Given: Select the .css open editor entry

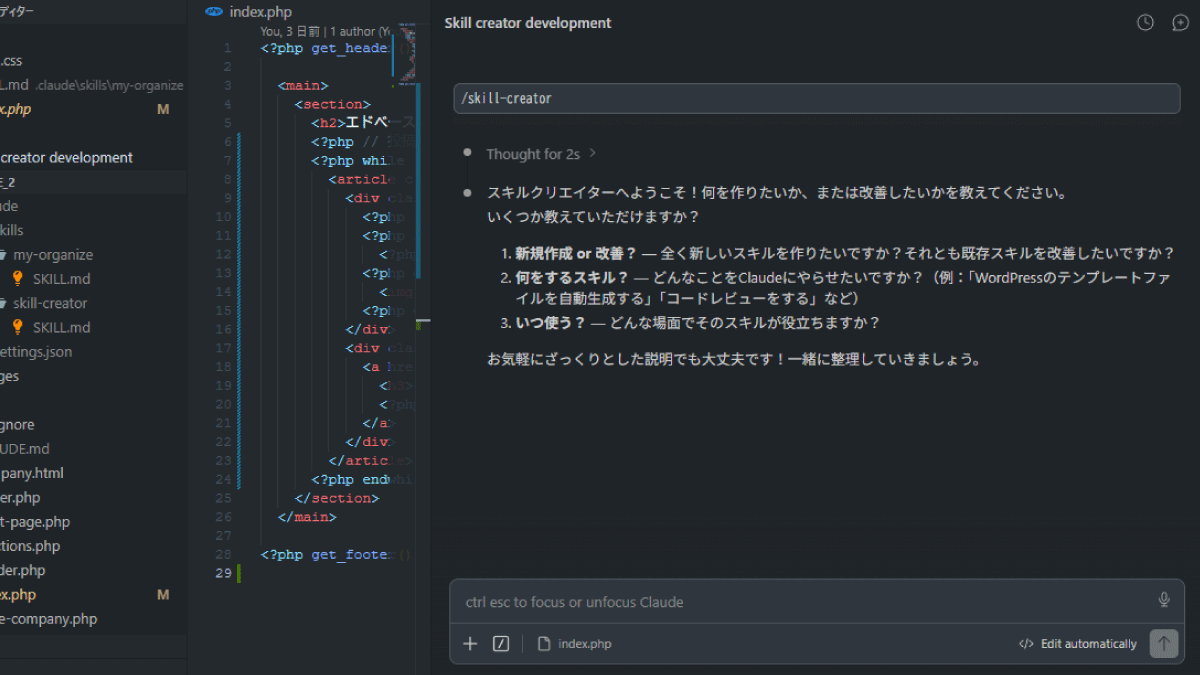Looking at the screenshot, I should [11, 61].
